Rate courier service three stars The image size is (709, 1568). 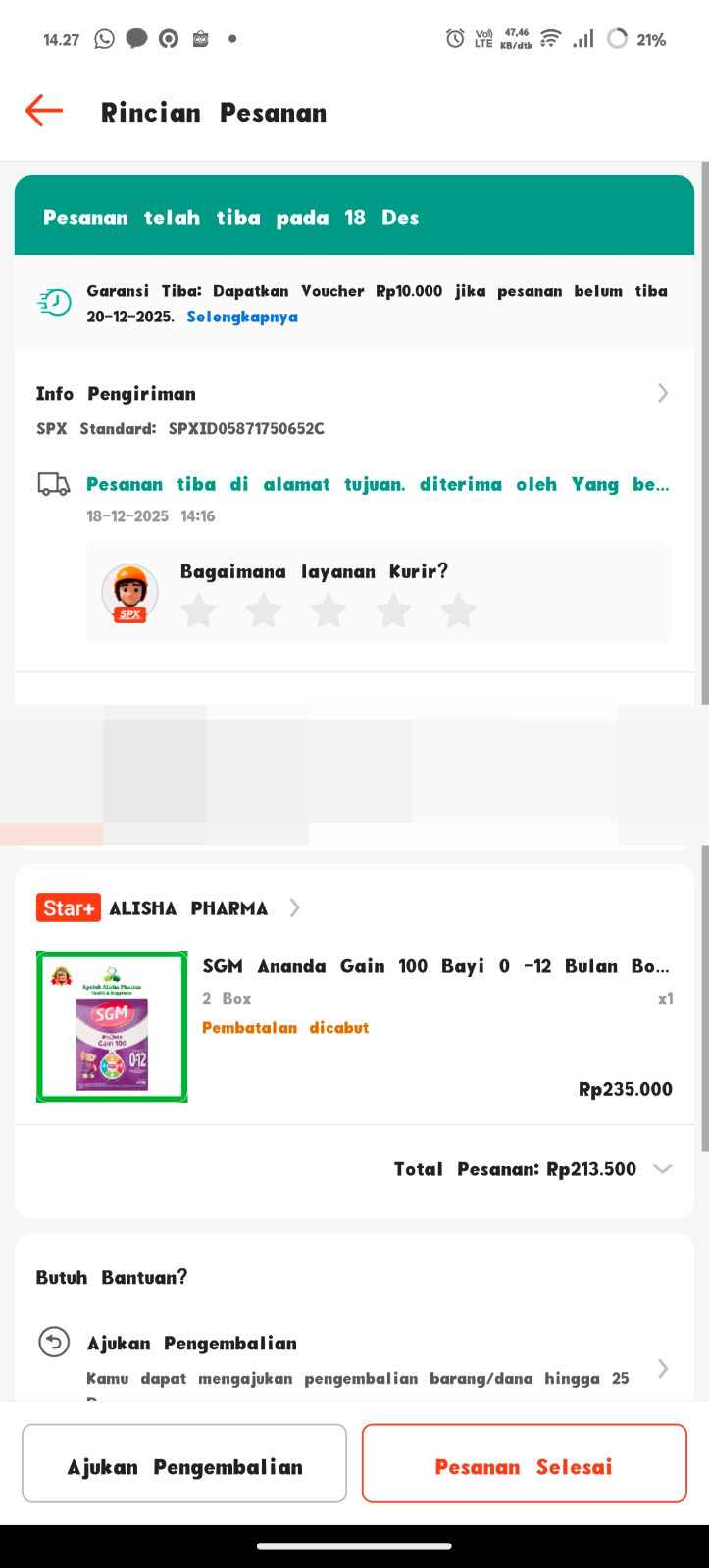(x=329, y=611)
